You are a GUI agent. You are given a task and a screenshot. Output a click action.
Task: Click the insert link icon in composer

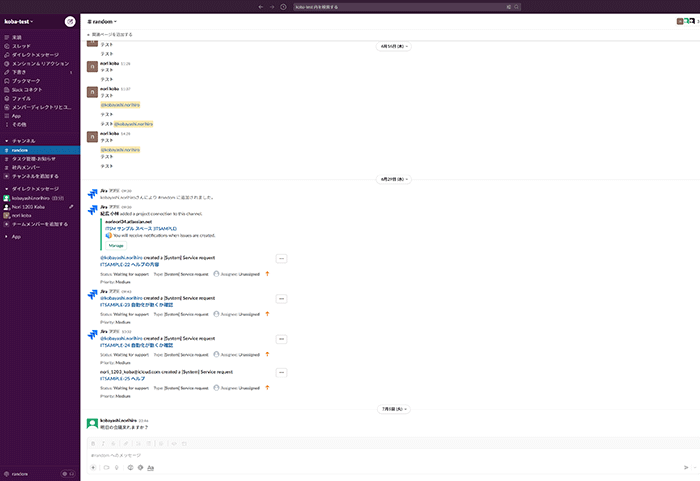pos(126,443)
